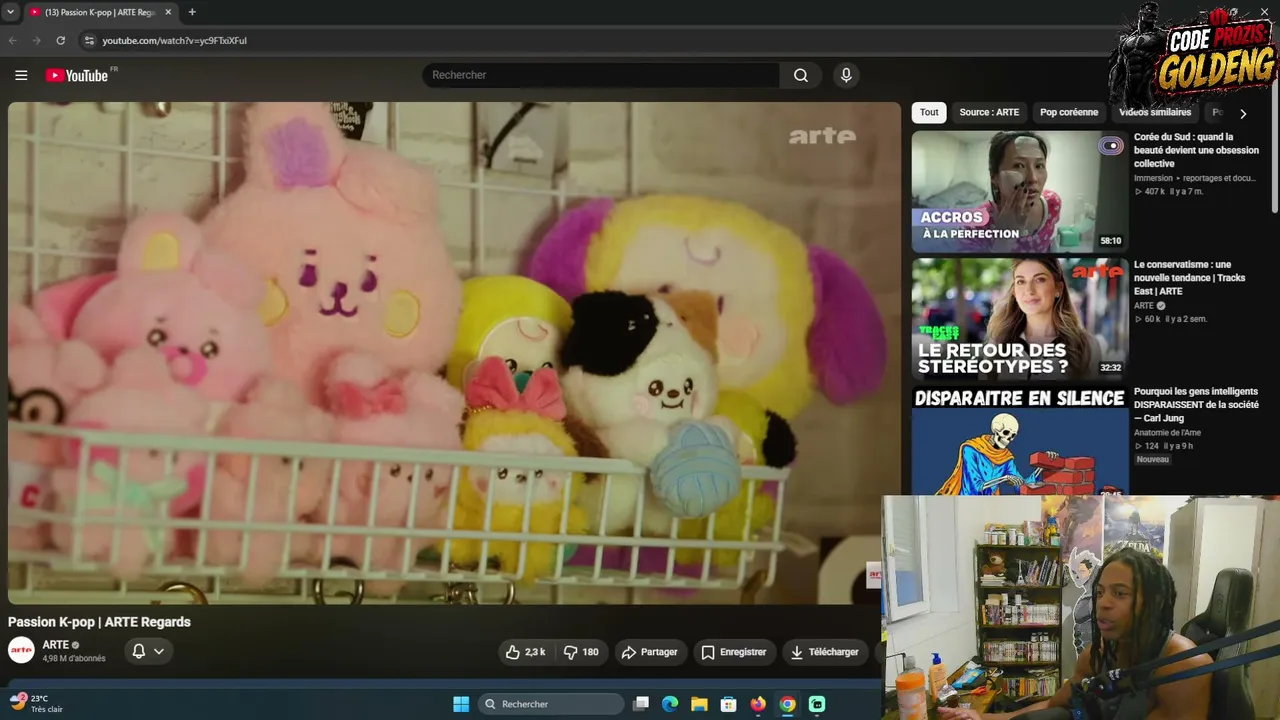Click the Windows taskbar Rechercher search box
This screenshot has height=720, width=1280.
pyautogui.click(x=551, y=704)
